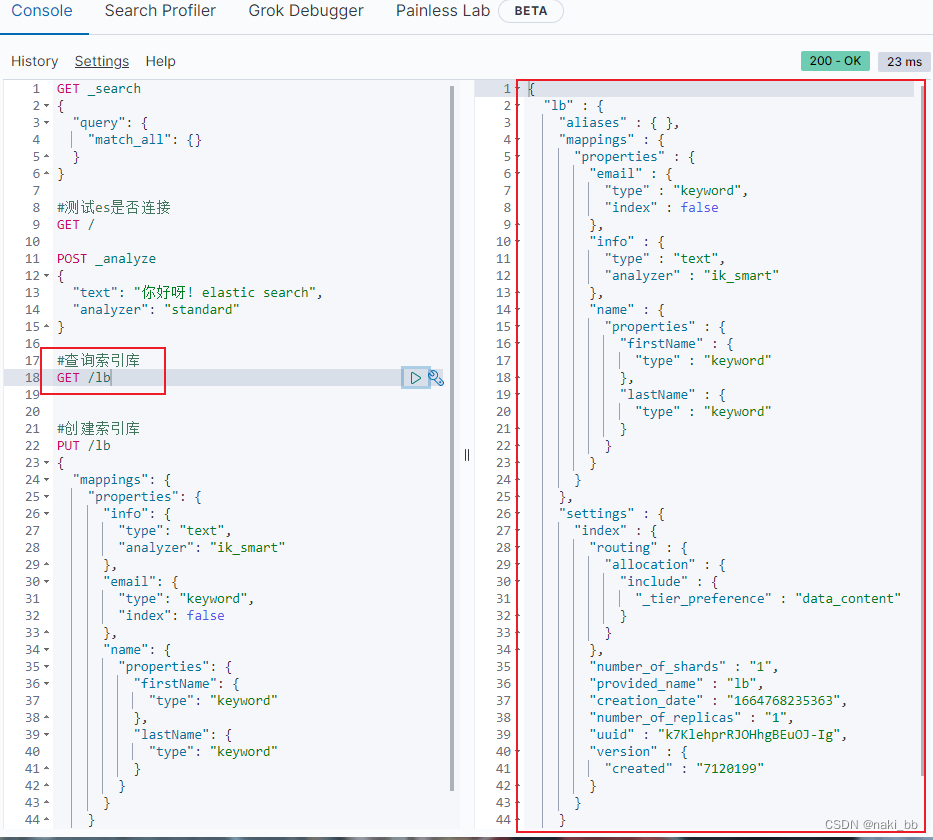The image size is (933, 840).
Task: Open the Help menu
Action: 160,61
